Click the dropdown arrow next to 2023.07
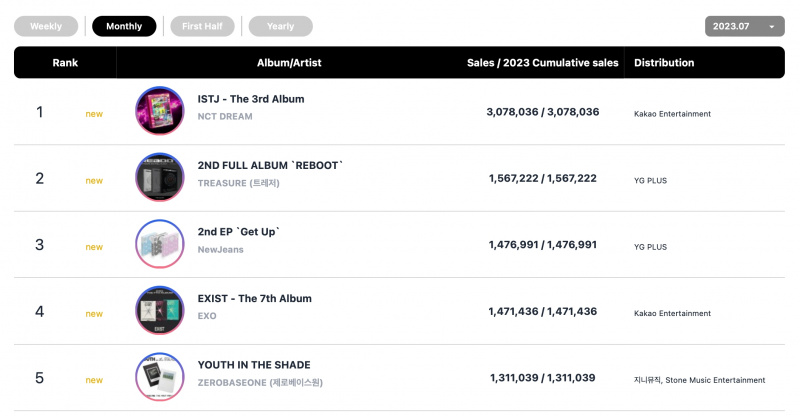The width and height of the screenshot is (800, 416). click(x=772, y=27)
